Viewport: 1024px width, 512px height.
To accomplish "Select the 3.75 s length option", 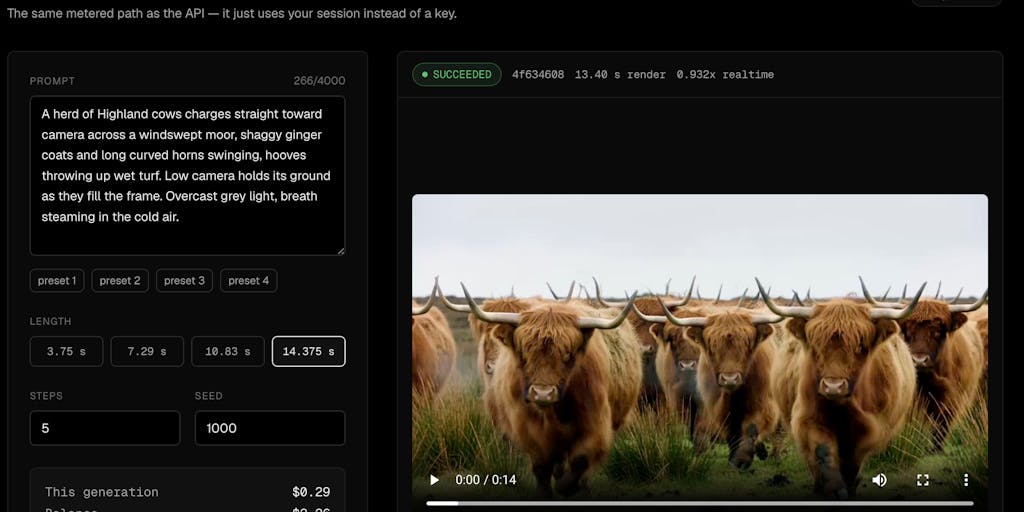I will coord(67,351).
